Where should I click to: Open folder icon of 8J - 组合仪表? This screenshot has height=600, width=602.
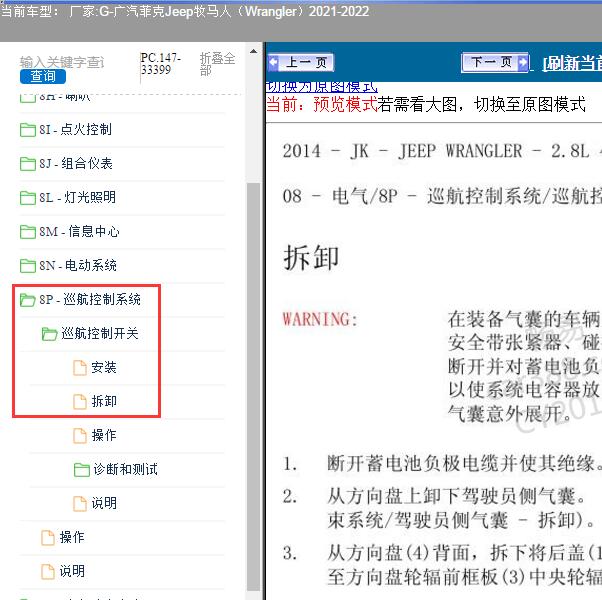pyautogui.click(x=28, y=164)
